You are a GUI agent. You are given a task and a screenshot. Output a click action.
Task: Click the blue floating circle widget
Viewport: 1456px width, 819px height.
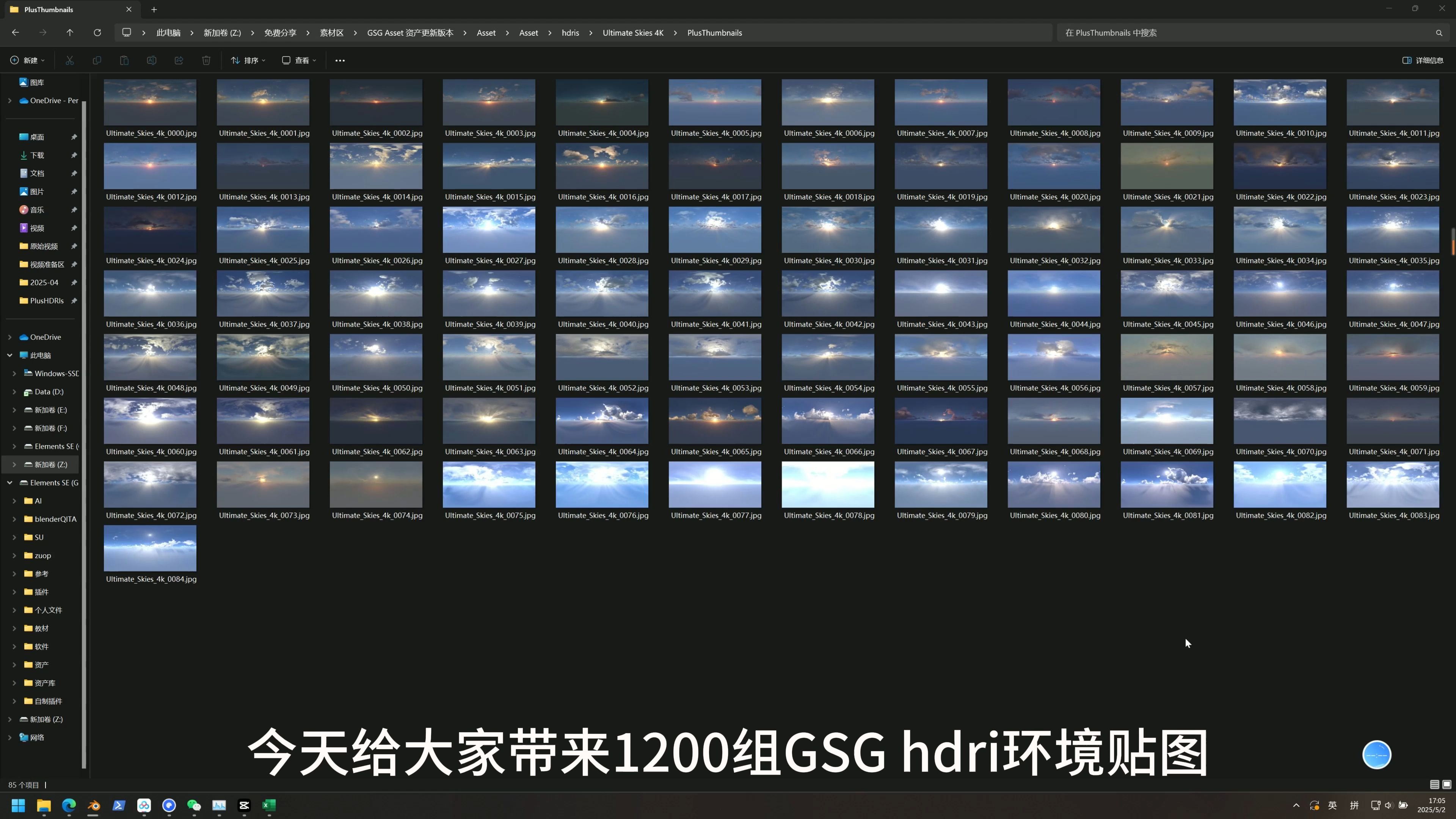(1377, 755)
